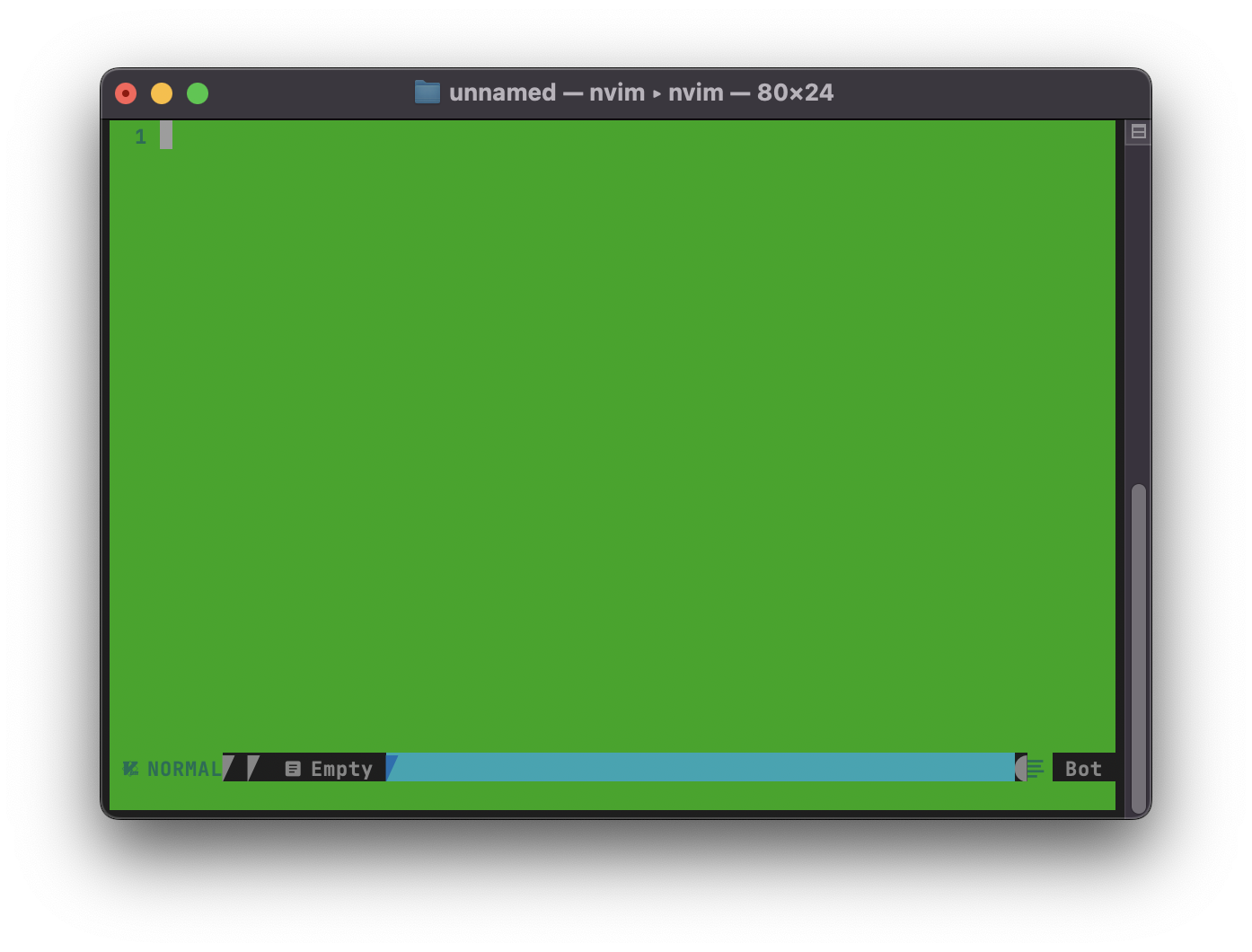Click the line-count icon near the statusline right
This screenshot has height=952, width=1252.
[1035, 769]
